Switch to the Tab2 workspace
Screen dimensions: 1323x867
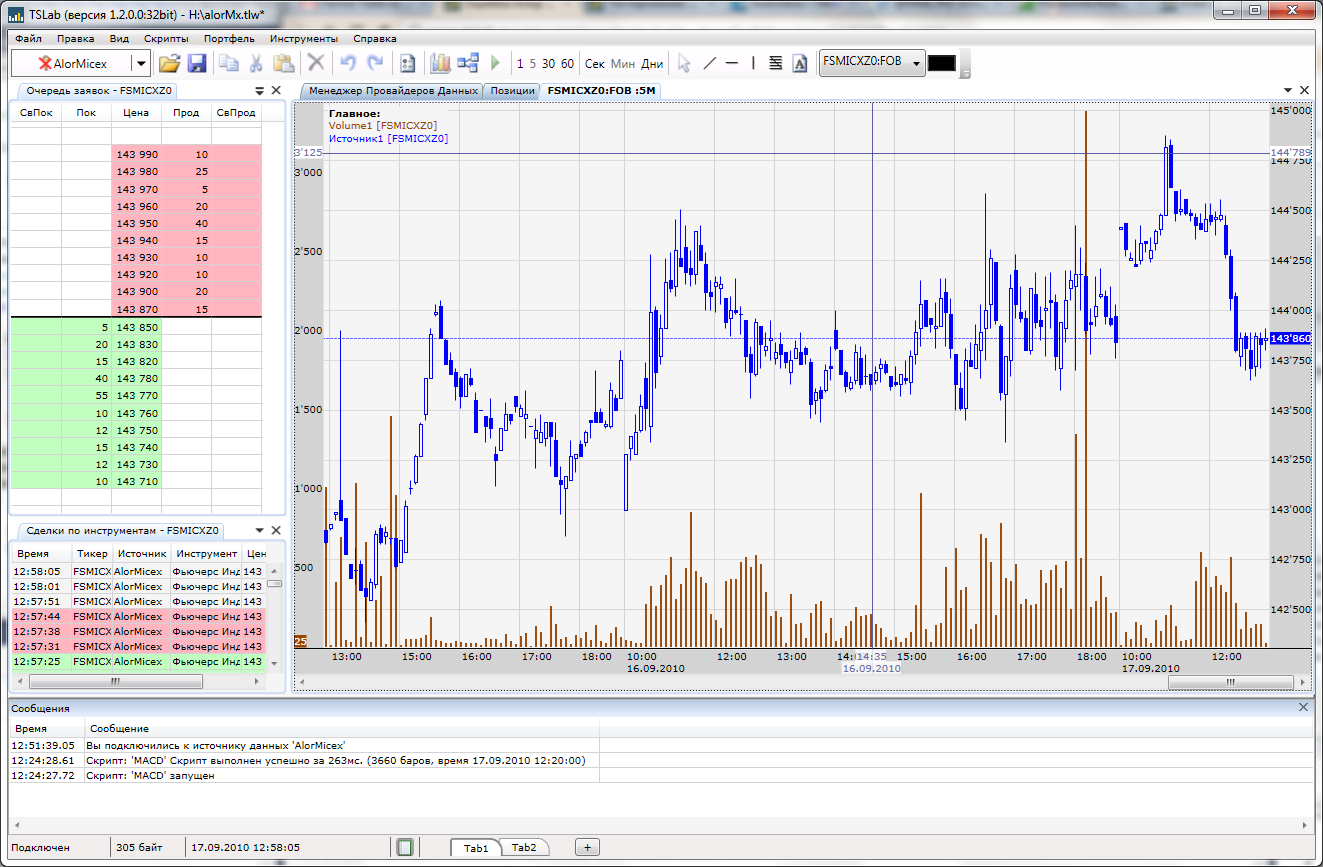[x=524, y=847]
